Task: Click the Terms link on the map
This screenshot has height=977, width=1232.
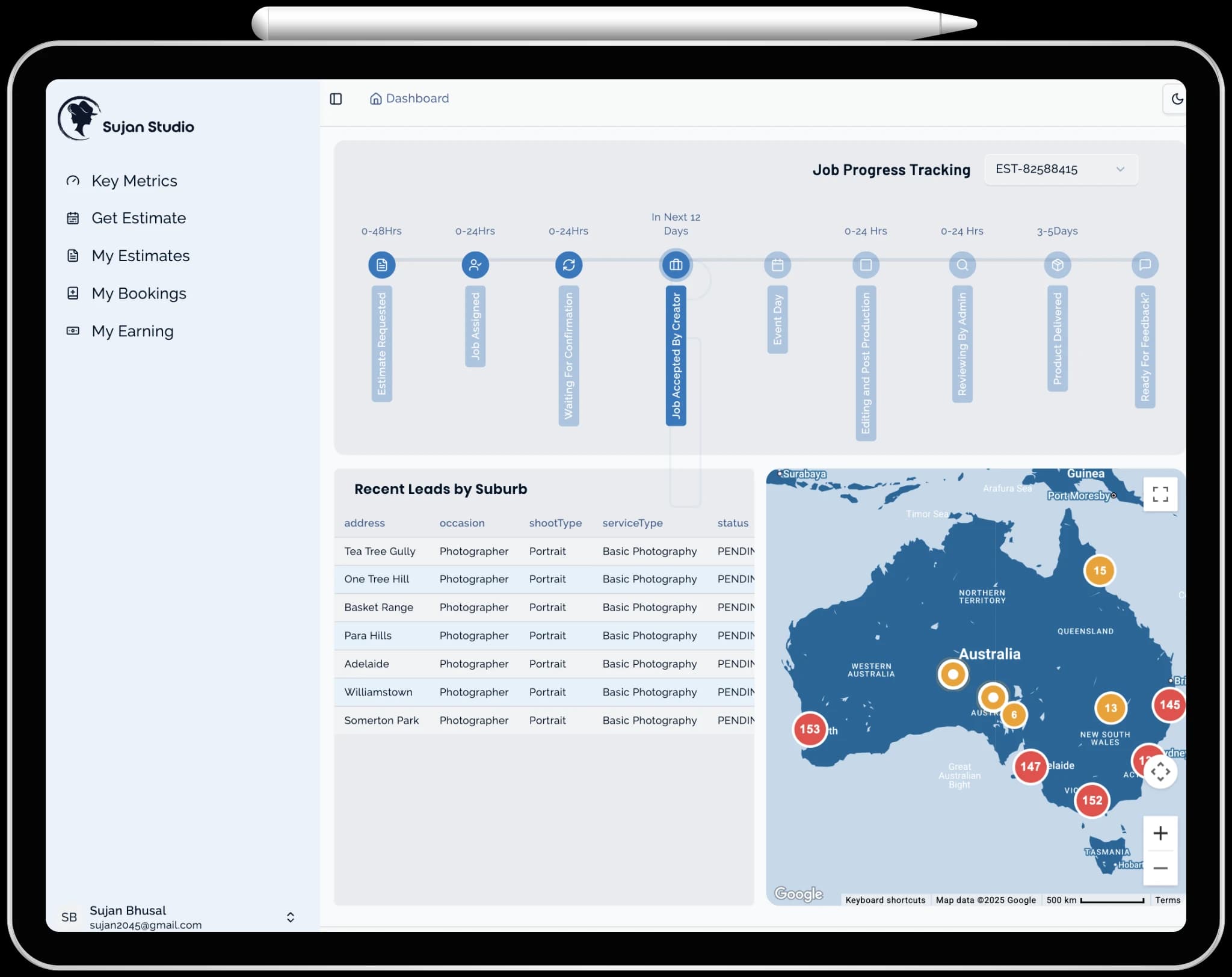Action: coord(1168,900)
